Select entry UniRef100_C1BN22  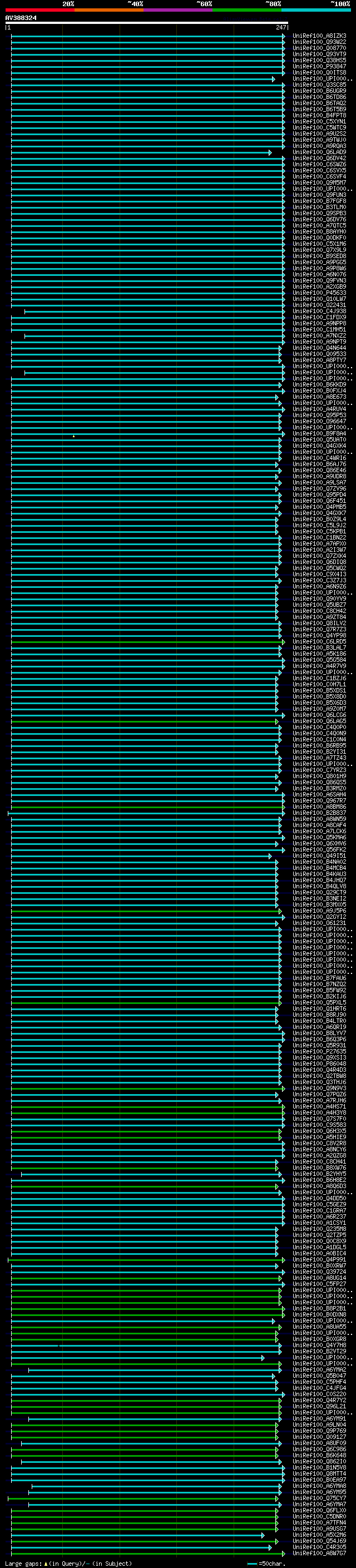[319, 537]
